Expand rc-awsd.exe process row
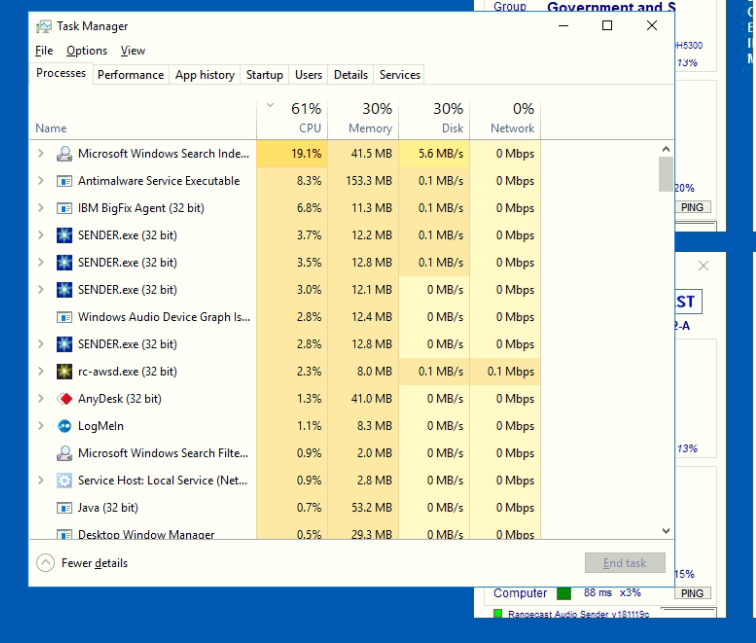 coord(41,371)
